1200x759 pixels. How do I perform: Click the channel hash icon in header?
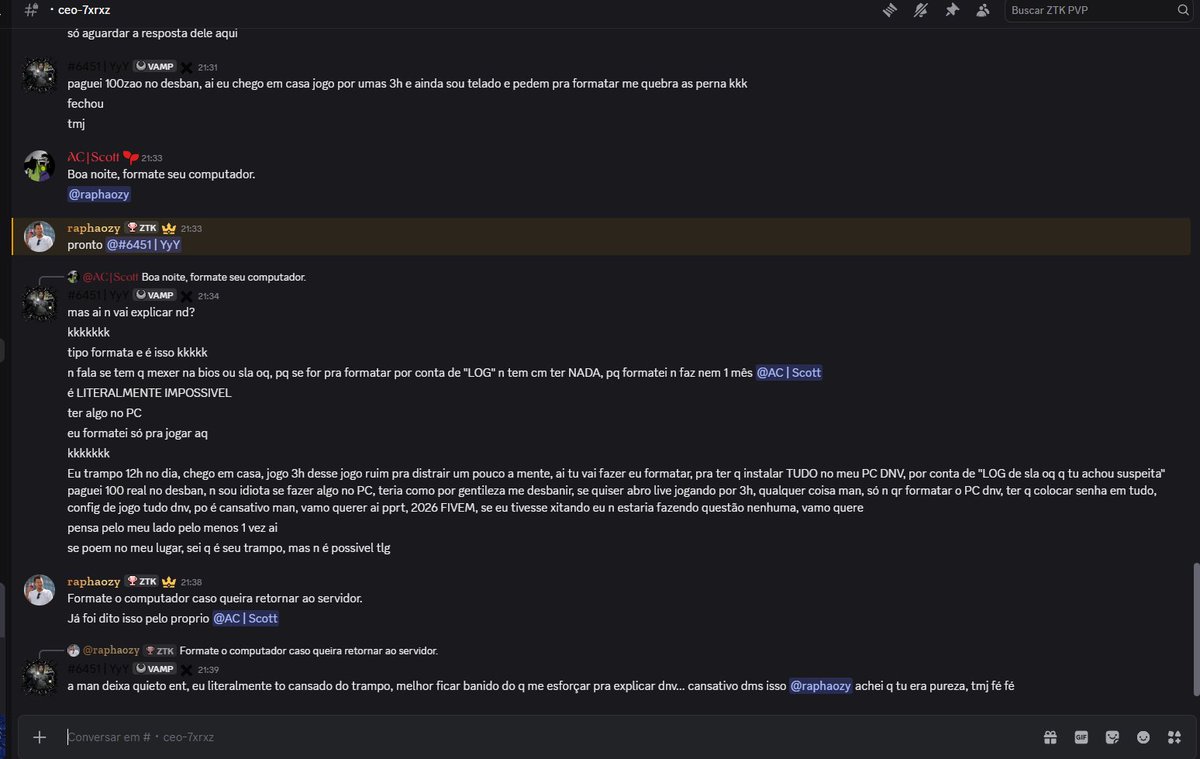click(x=31, y=10)
